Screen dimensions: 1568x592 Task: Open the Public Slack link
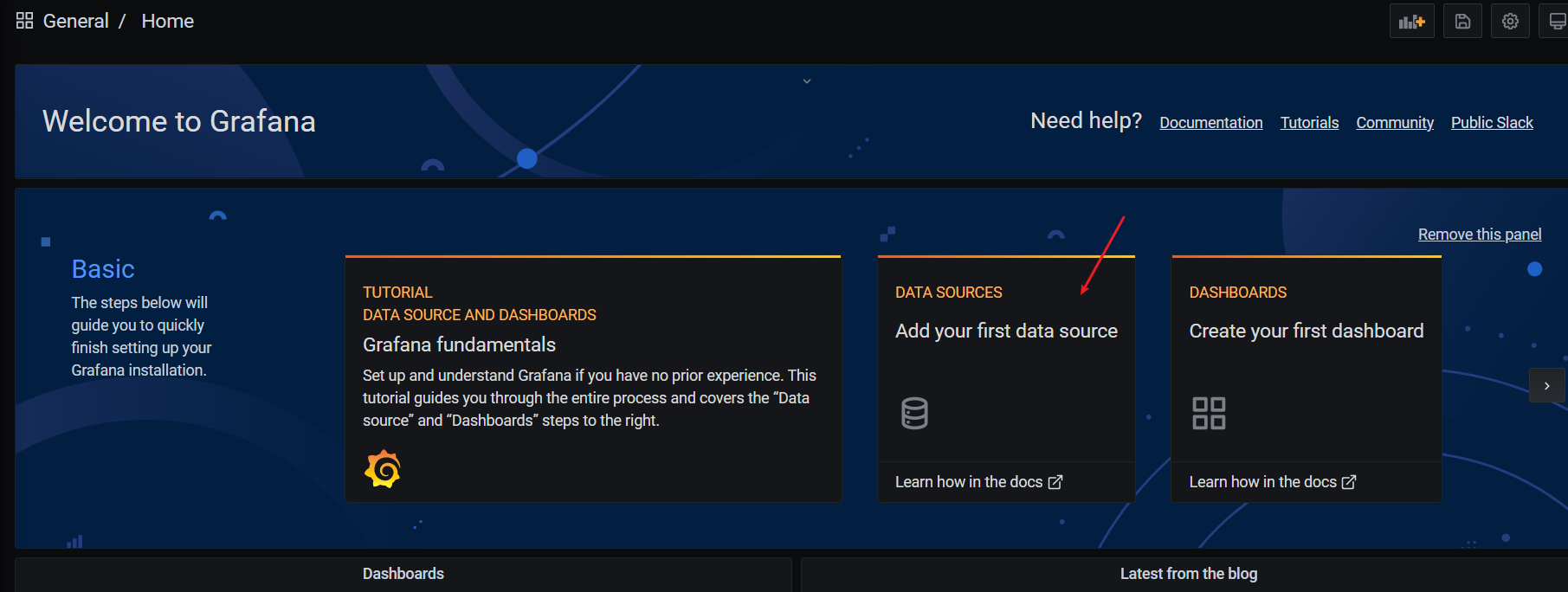coord(1492,123)
